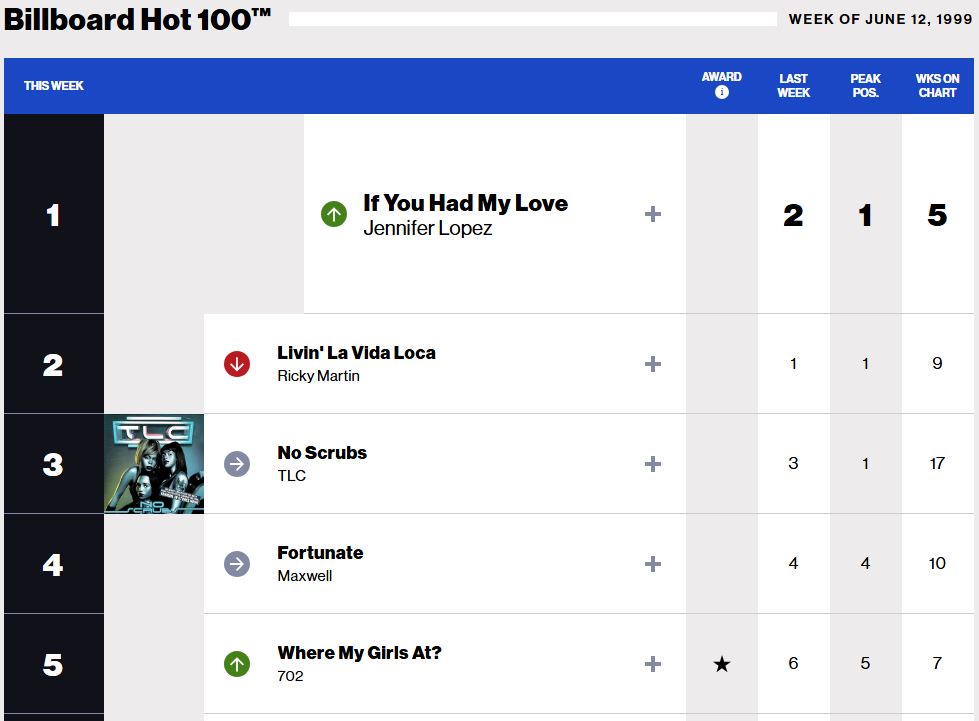Select the Wks on Chart column header

click(x=937, y=85)
